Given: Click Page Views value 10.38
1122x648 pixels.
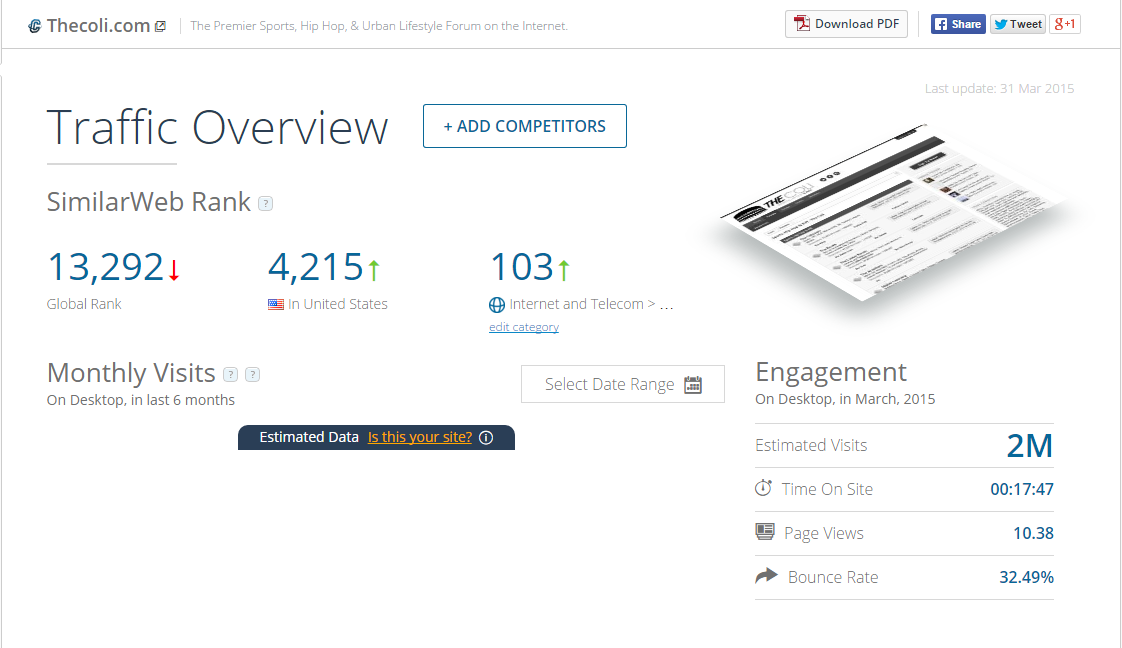Looking at the screenshot, I should [x=1033, y=533].
